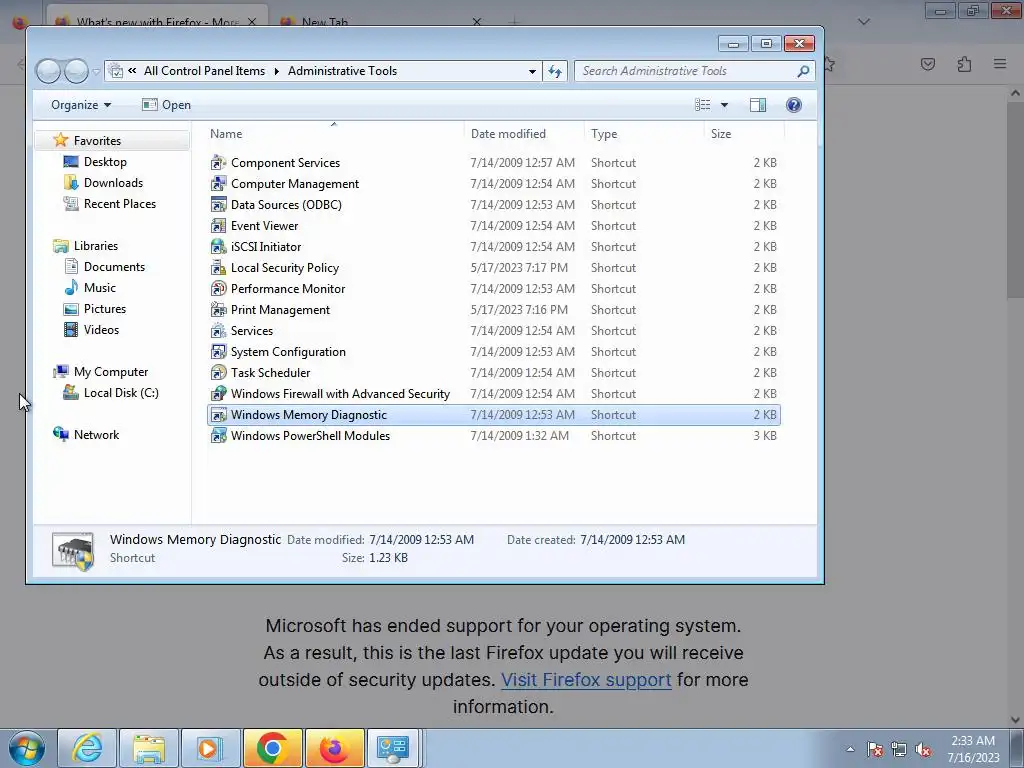
Task: Select the Windows PowerShell Modules icon
Action: click(x=219, y=436)
